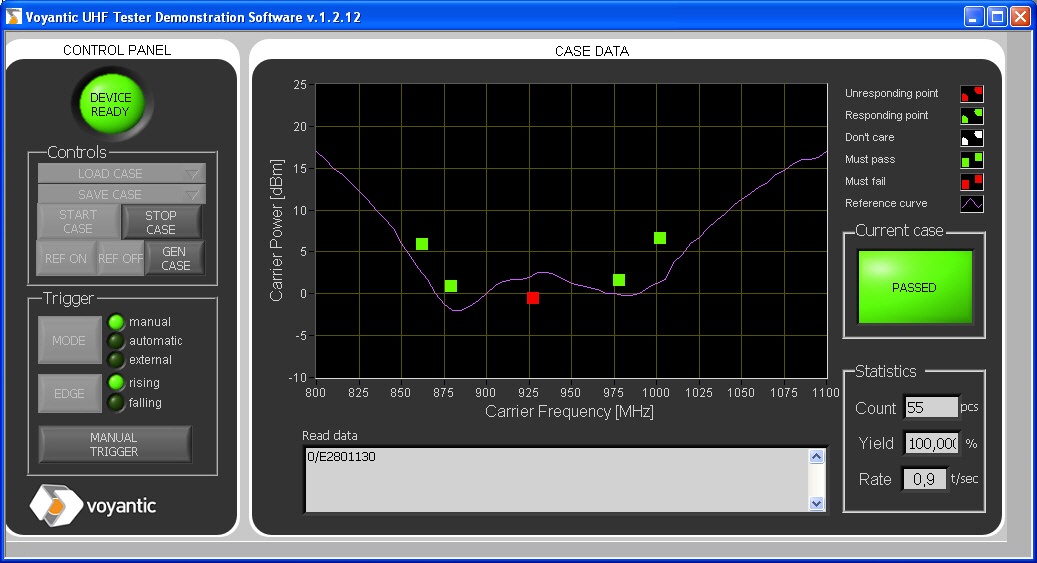Click the Reference curve legend icon

pos(971,204)
